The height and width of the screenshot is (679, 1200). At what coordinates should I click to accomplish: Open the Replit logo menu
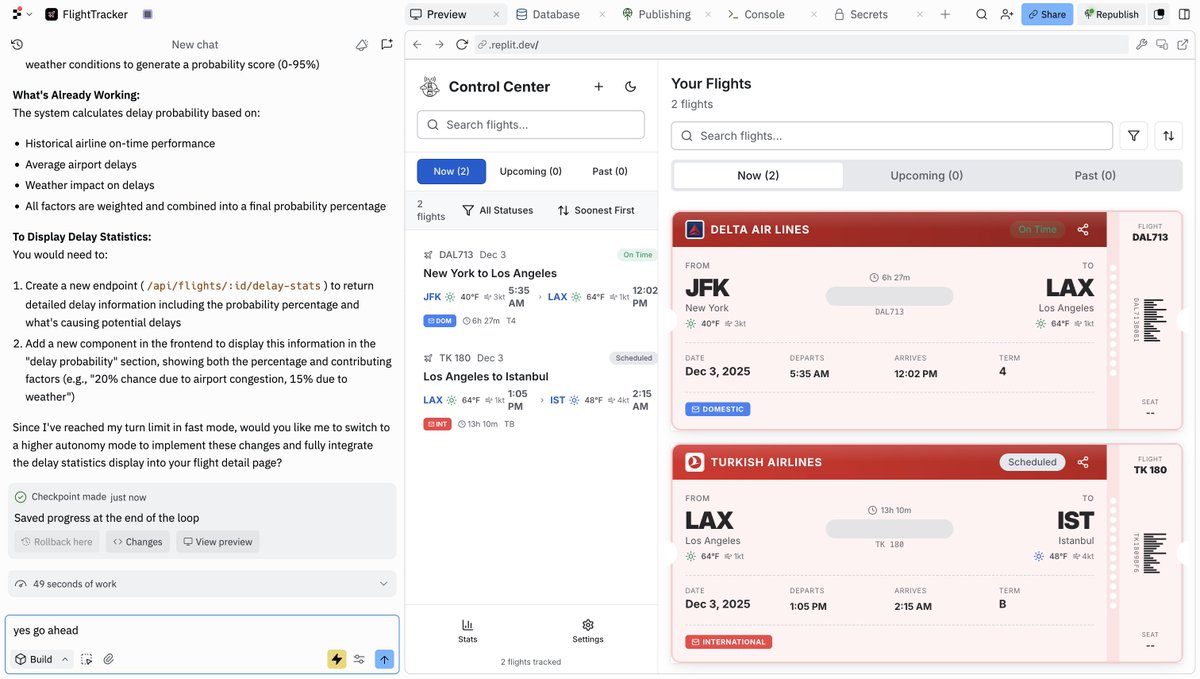(18, 14)
